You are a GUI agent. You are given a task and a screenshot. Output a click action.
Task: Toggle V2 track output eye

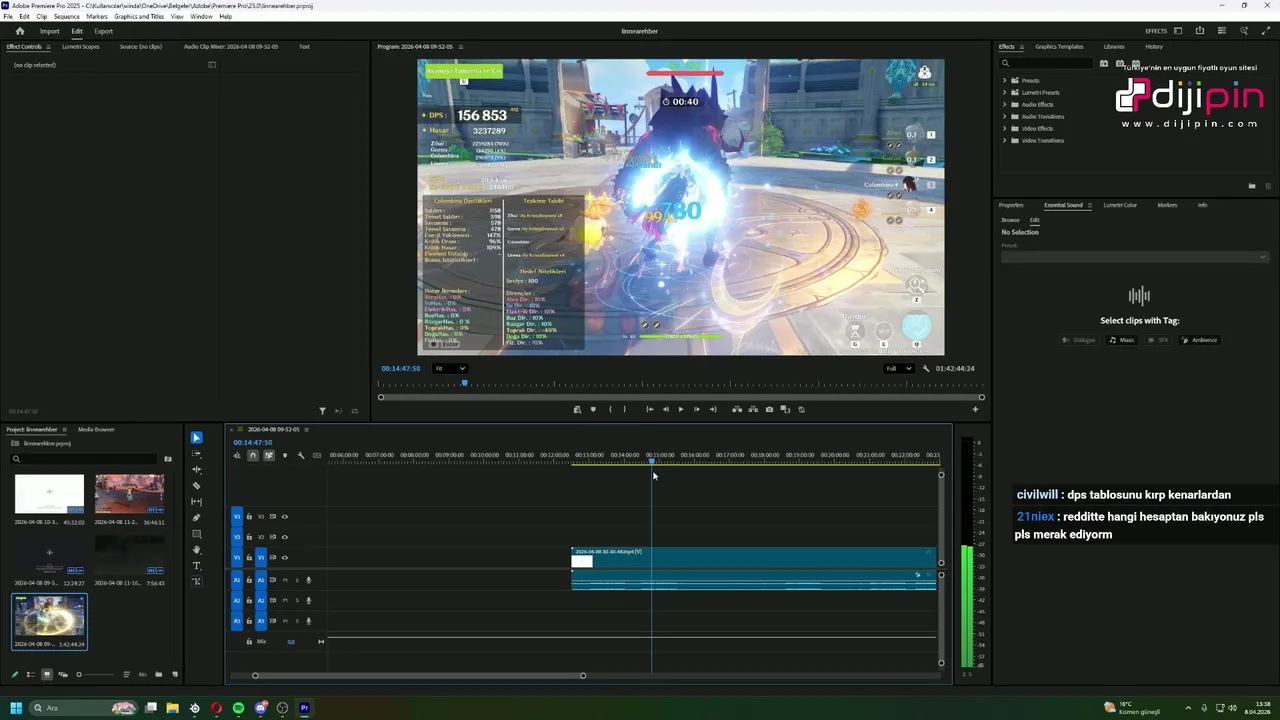[x=284, y=537]
